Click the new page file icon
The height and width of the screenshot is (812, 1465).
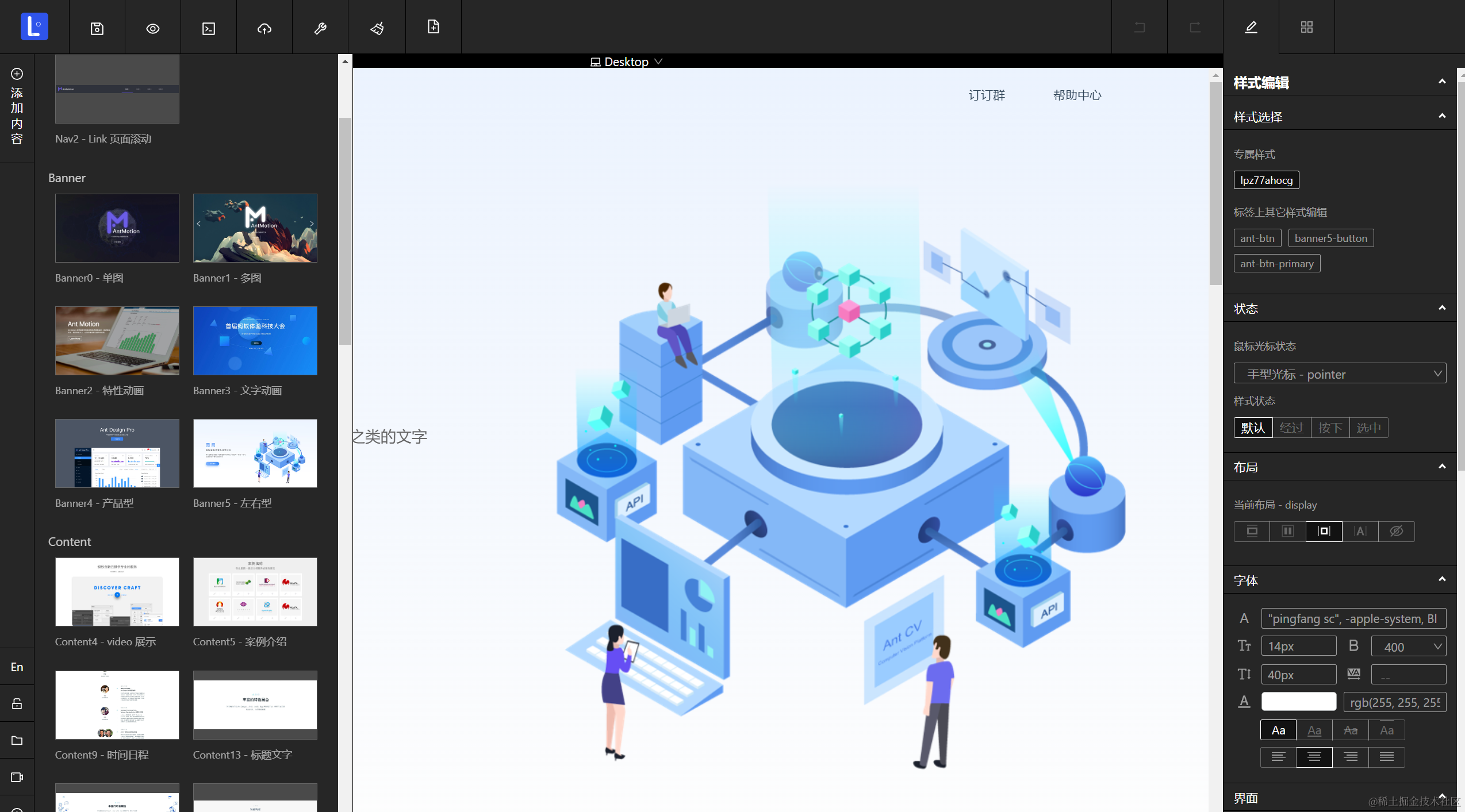tap(434, 27)
